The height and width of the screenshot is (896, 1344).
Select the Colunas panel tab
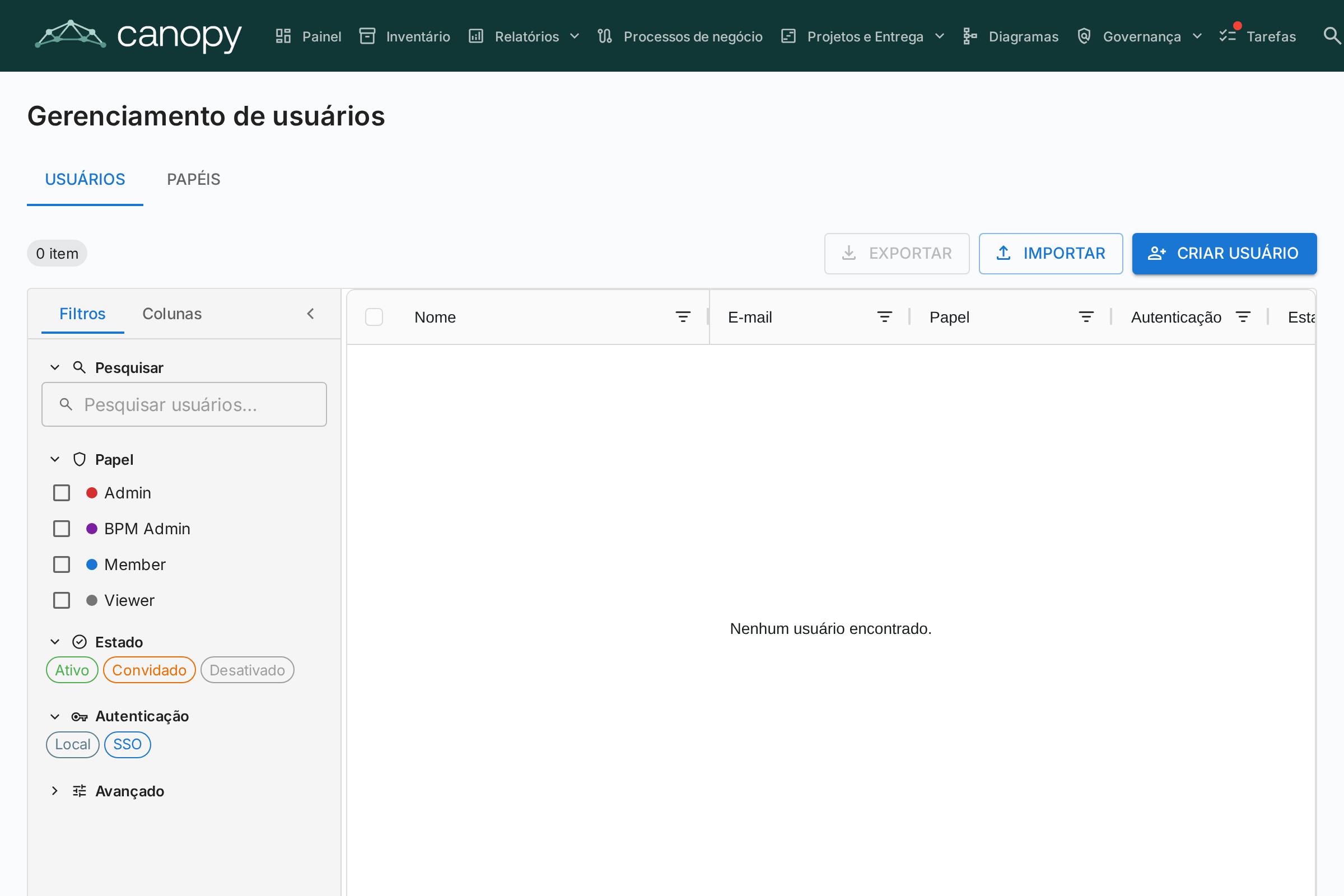(x=172, y=314)
